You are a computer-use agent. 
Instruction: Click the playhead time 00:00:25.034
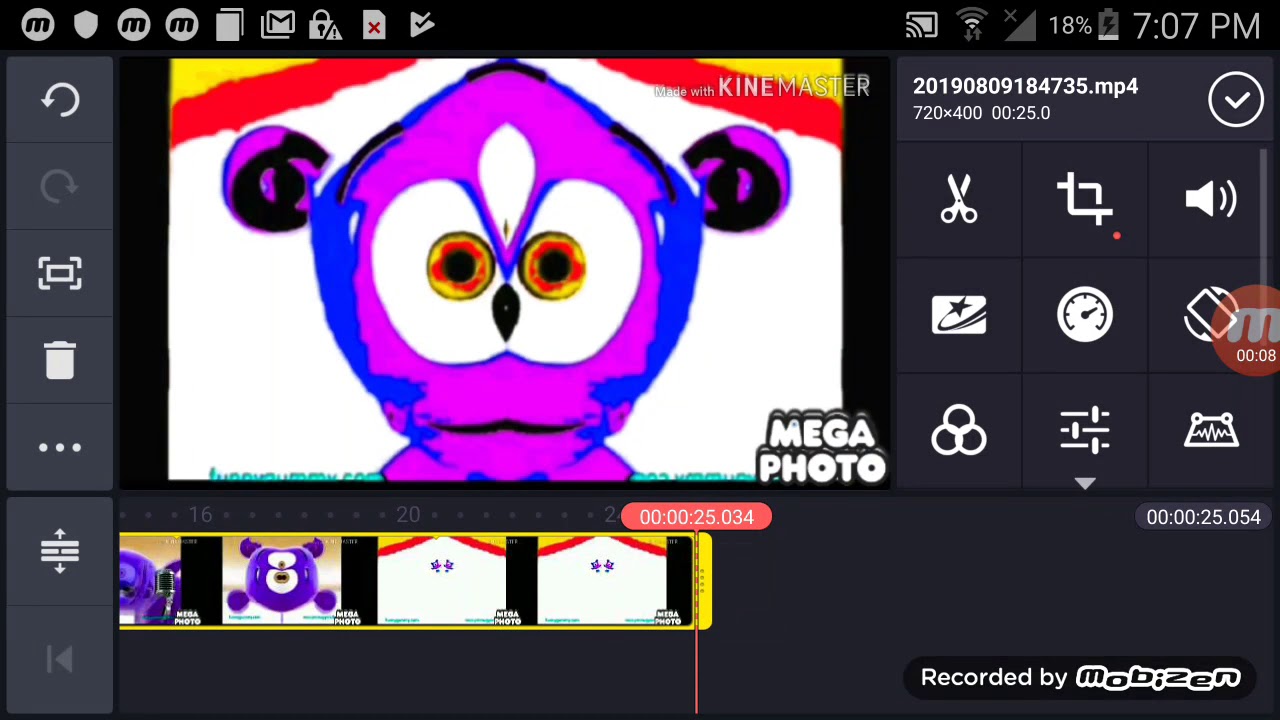click(x=696, y=517)
